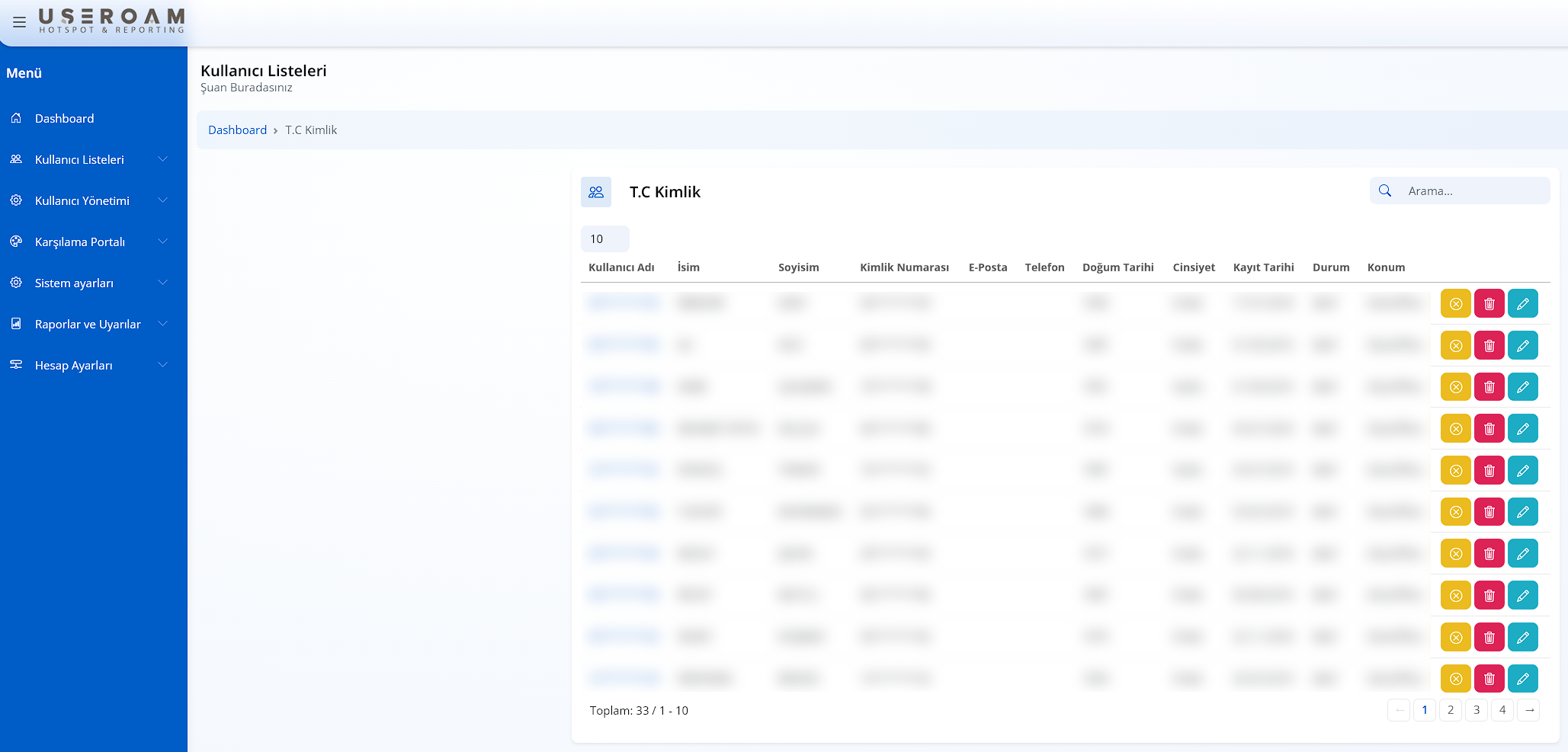Click the Dashboard breadcrumb link

237,130
